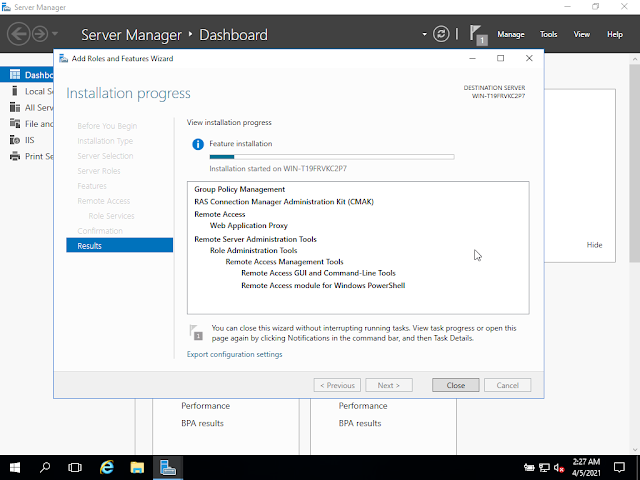Click the disabled Previous button

pos(337,385)
